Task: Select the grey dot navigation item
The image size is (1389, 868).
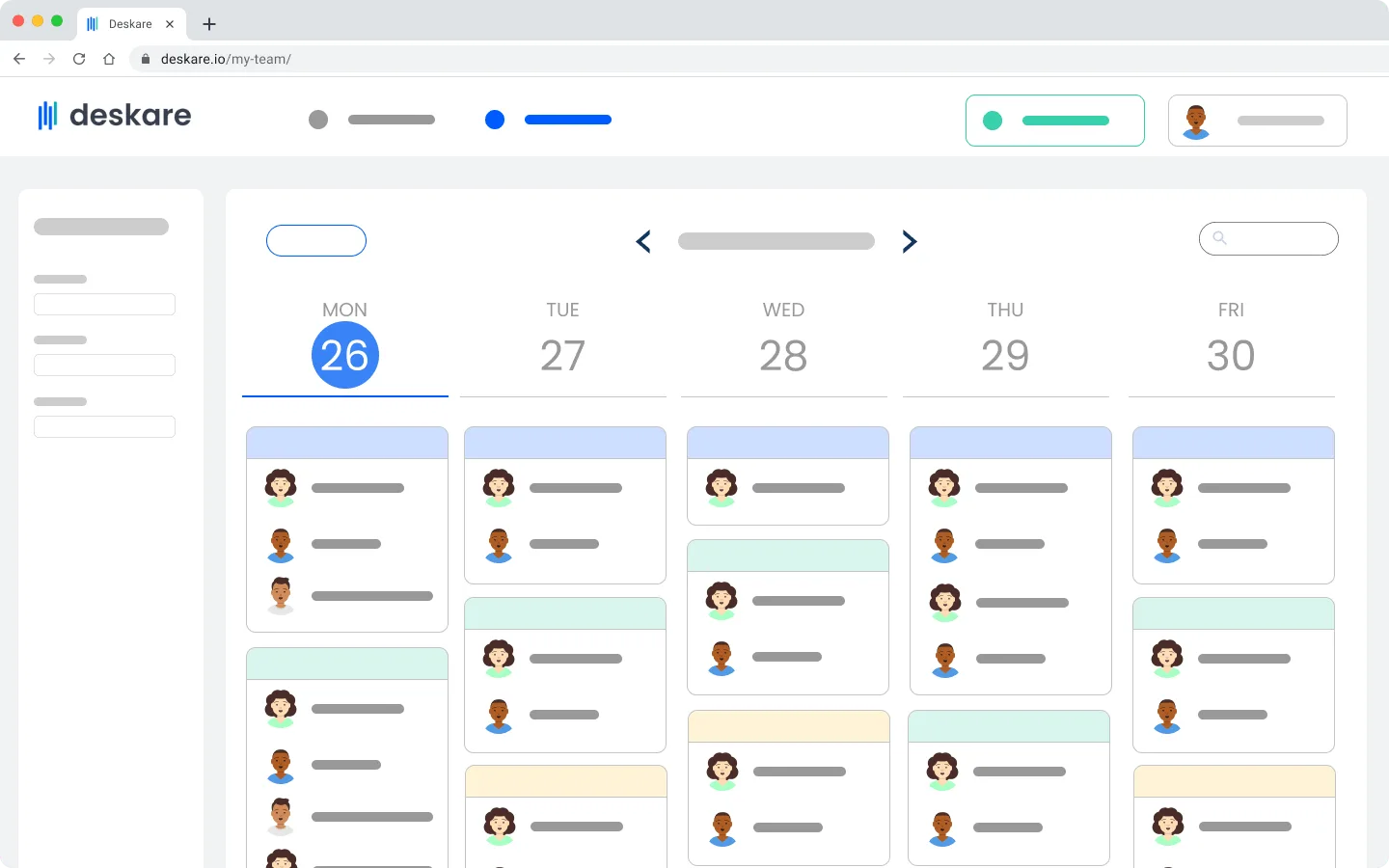Action: pyautogui.click(x=371, y=120)
